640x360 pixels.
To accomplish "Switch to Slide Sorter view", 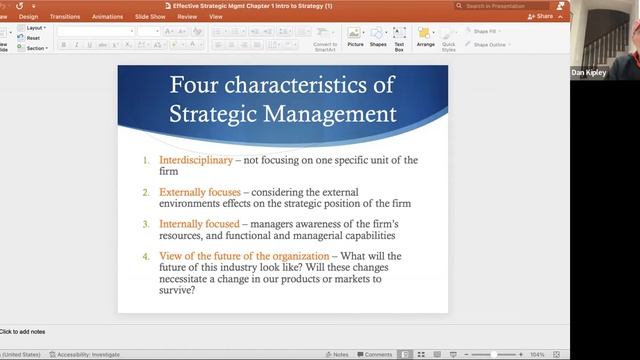I will [421, 354].
